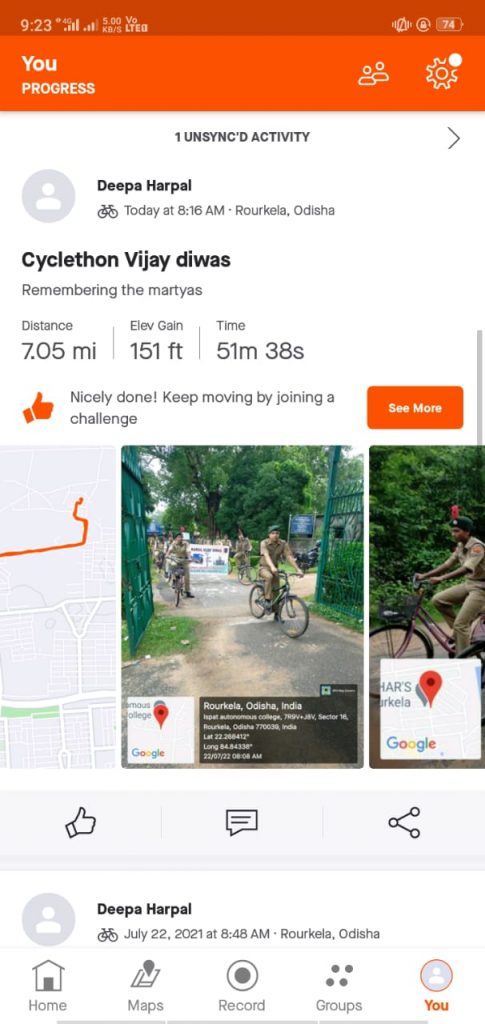View the orange route map thumbnail
Image resolution: width=485 pixels, height=1024 pixels.
click(57, 607)
